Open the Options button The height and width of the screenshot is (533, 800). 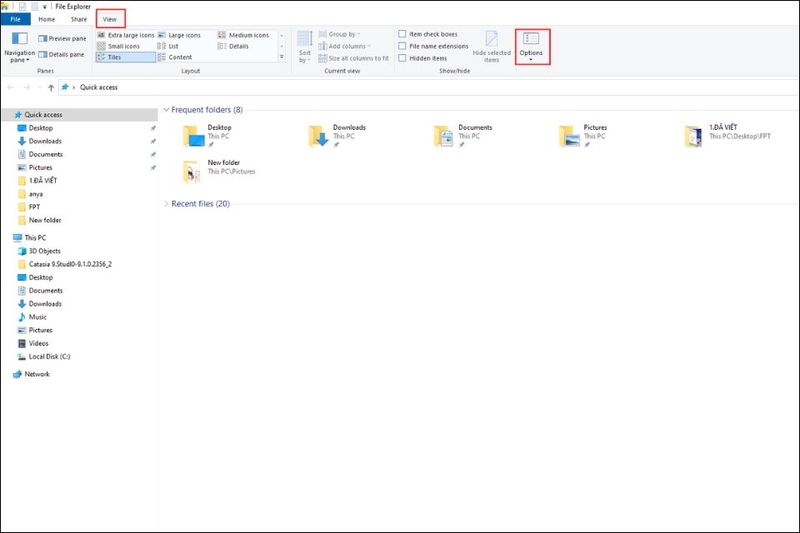(531, 46)
